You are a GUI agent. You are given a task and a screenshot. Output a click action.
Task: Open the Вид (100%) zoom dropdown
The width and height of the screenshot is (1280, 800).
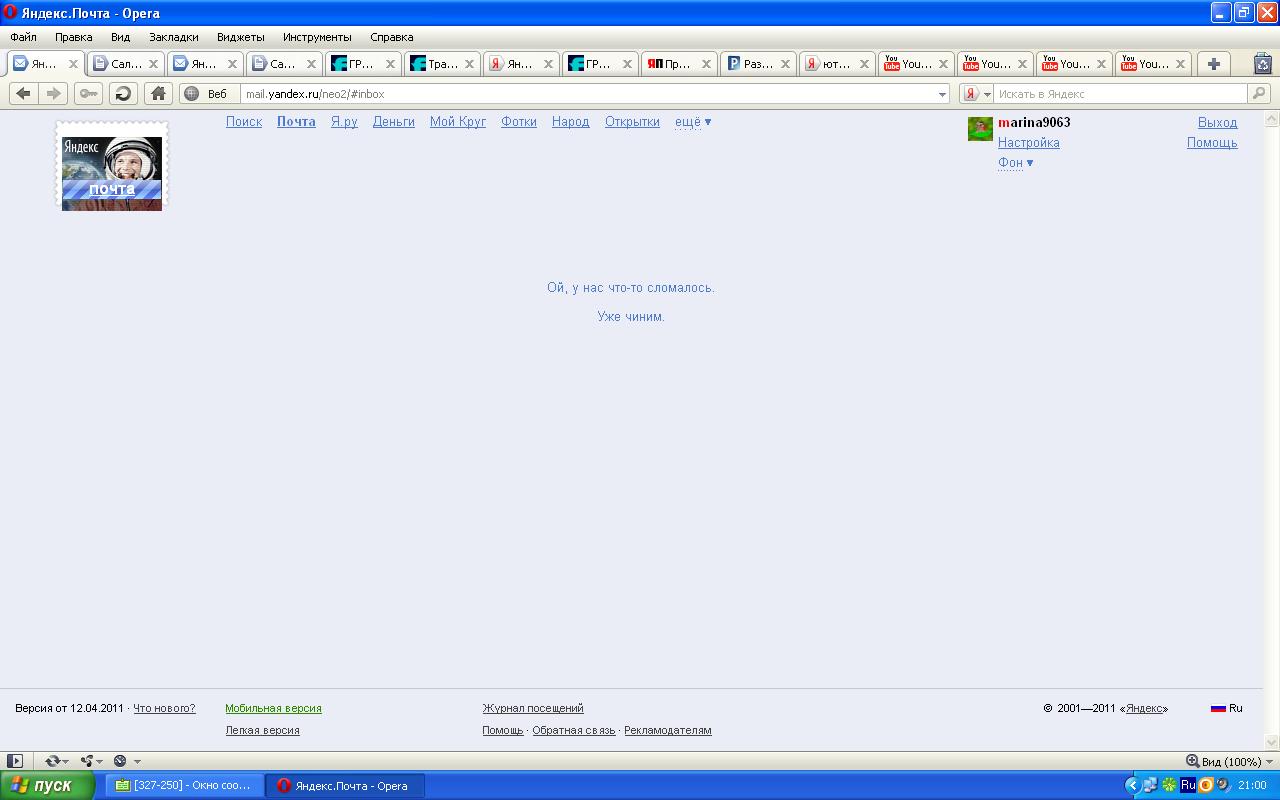pyautogui.click(x=1230, y=761)
